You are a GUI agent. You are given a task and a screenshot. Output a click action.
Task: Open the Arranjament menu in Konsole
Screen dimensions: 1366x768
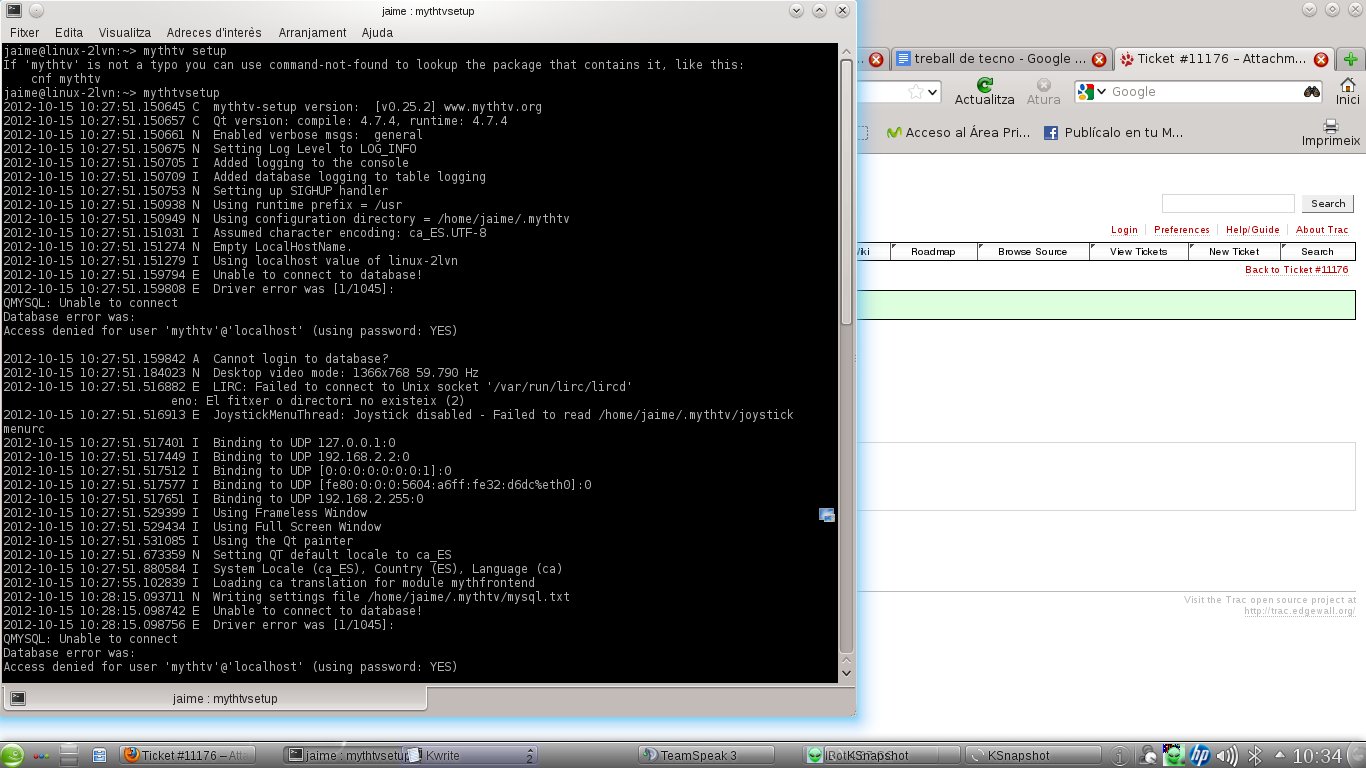tap(312, 33)
